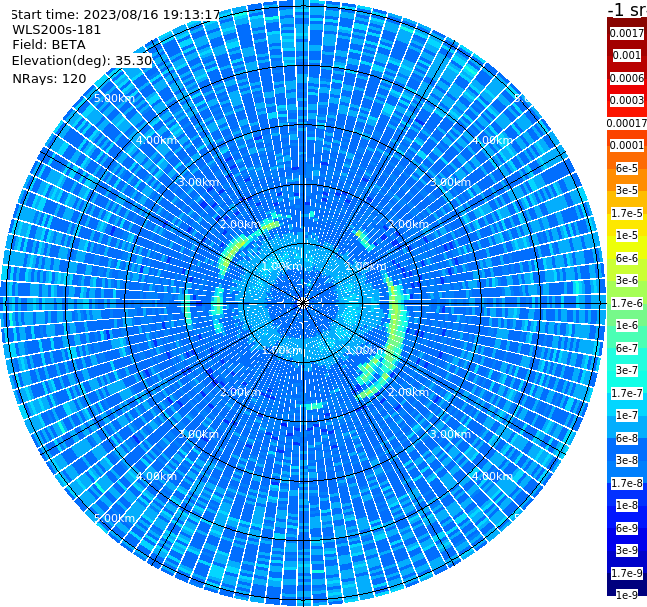The width and height of the screenshot is (647, 607).
Task: Click the 1.7e-9 colorbar value
Action: pyautogui.click(x=627, y=573)
